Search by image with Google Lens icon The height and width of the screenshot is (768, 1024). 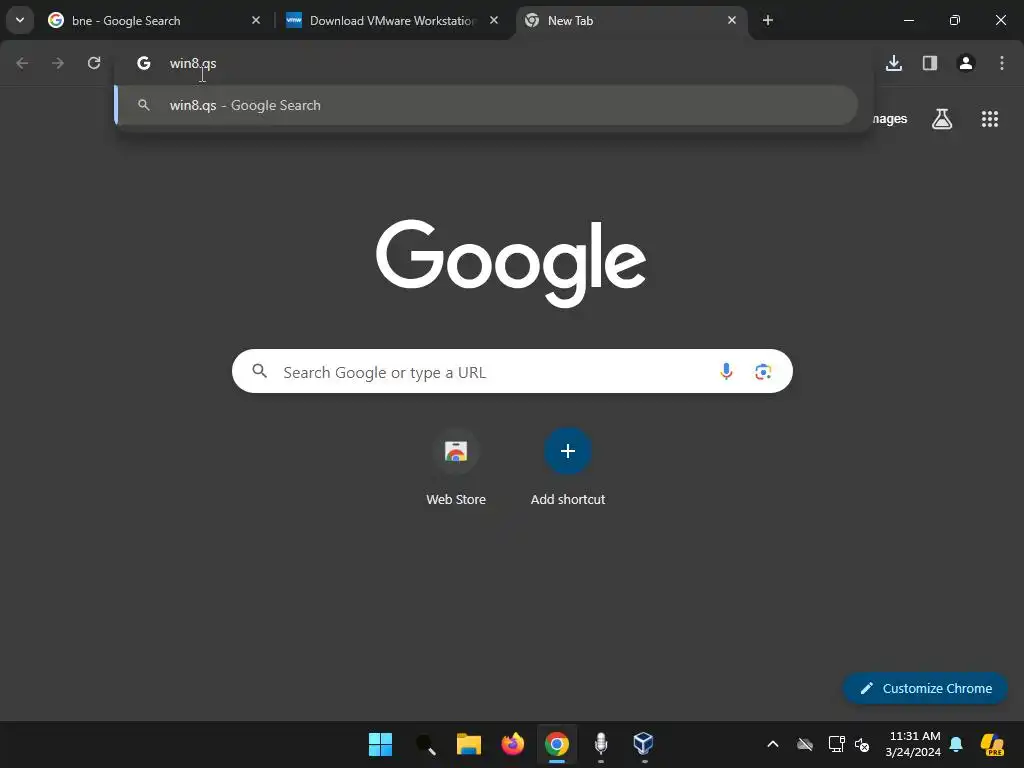[763, 372]
